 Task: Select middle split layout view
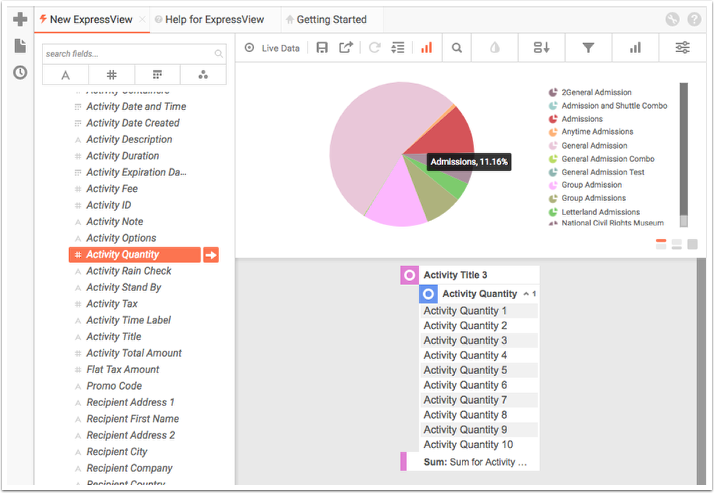pyautogui.click(x=677, y=244)
